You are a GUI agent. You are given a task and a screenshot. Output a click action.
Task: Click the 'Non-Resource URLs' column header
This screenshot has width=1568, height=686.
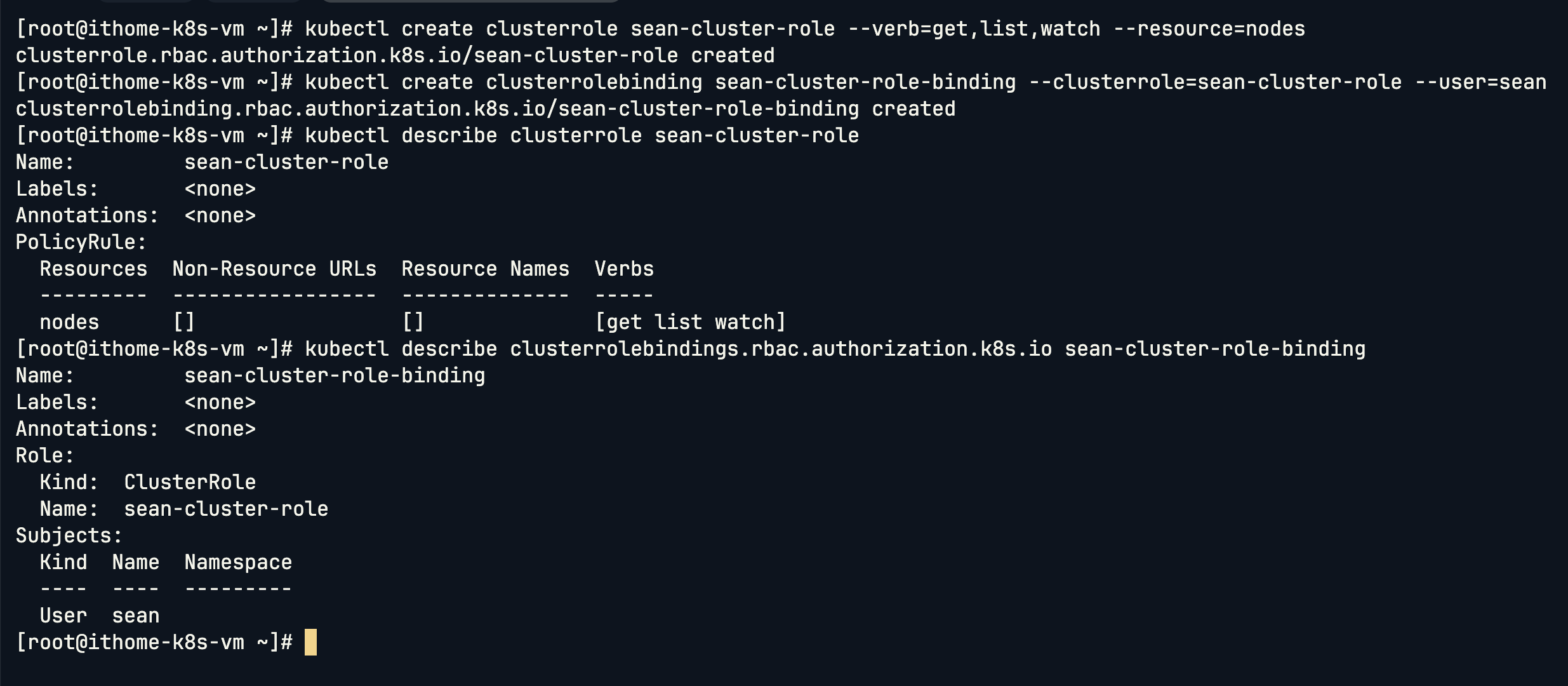(x=274, y=269)
